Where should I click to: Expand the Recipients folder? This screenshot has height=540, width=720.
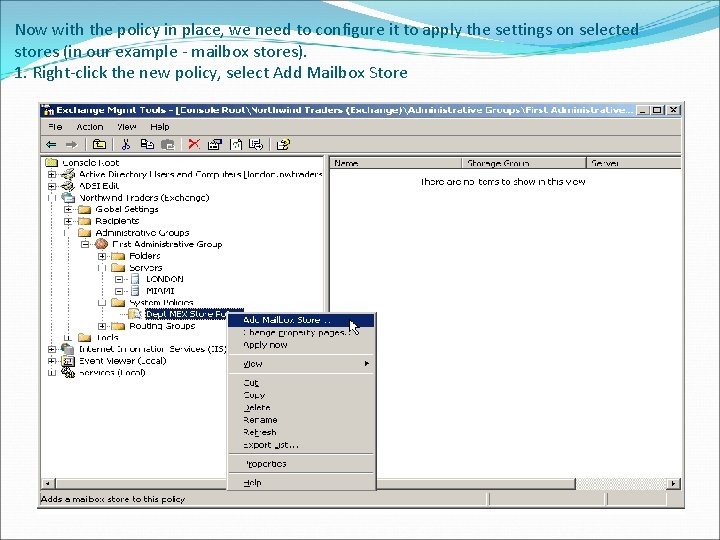pyautogui.click(x=68, y=221)
